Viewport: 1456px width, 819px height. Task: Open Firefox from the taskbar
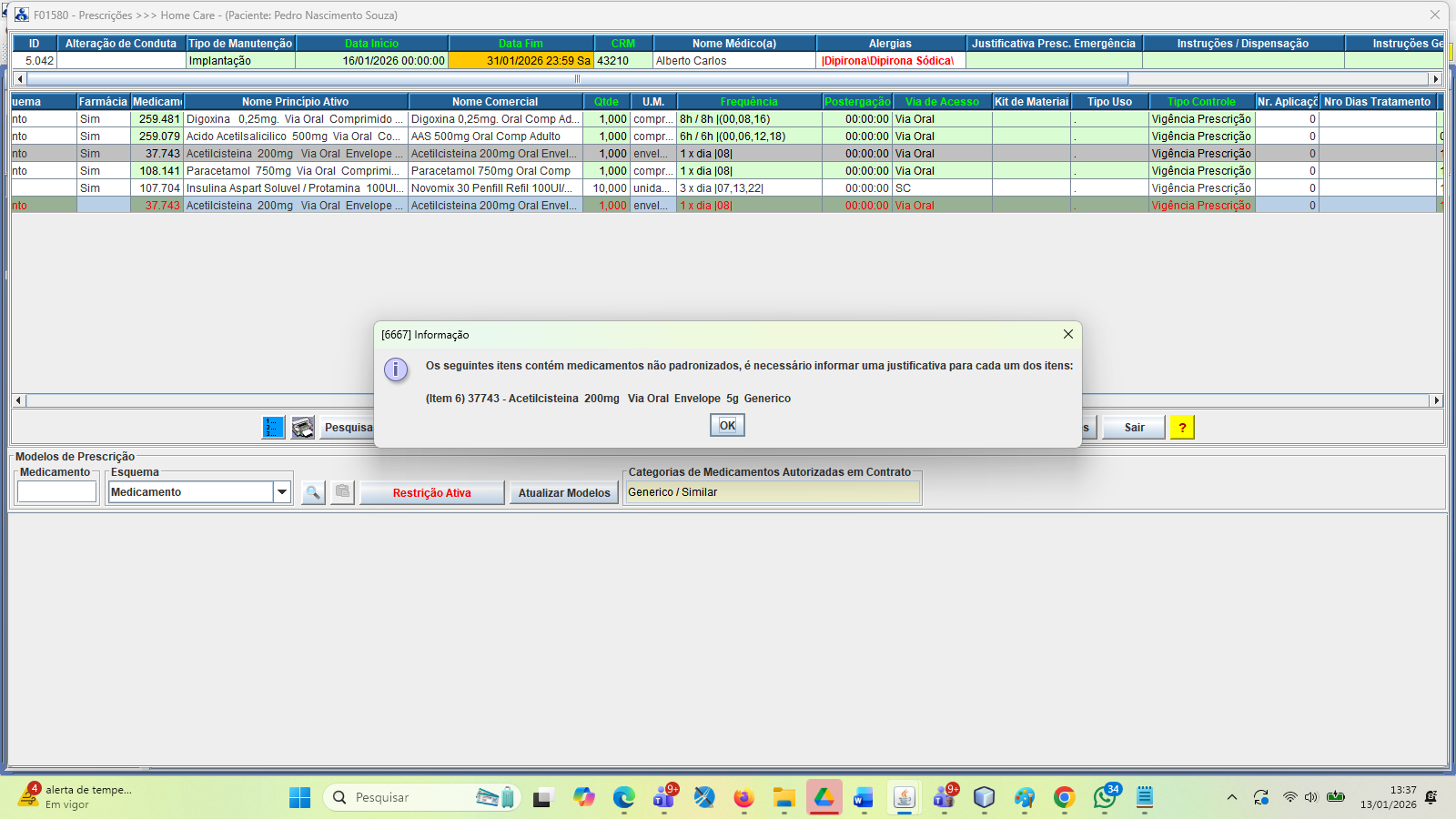pos(743,798)
